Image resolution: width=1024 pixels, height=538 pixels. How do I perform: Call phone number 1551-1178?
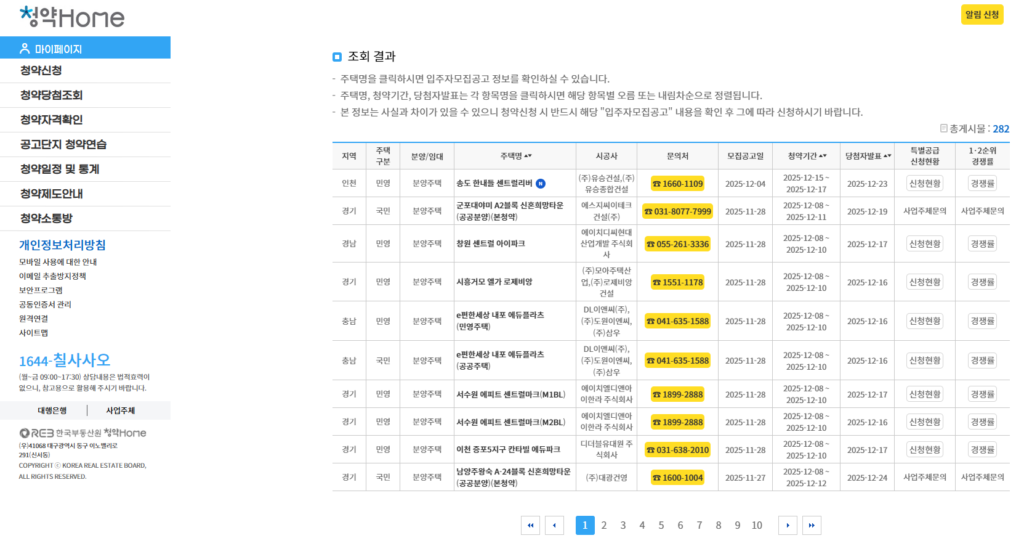pos(677,282)
